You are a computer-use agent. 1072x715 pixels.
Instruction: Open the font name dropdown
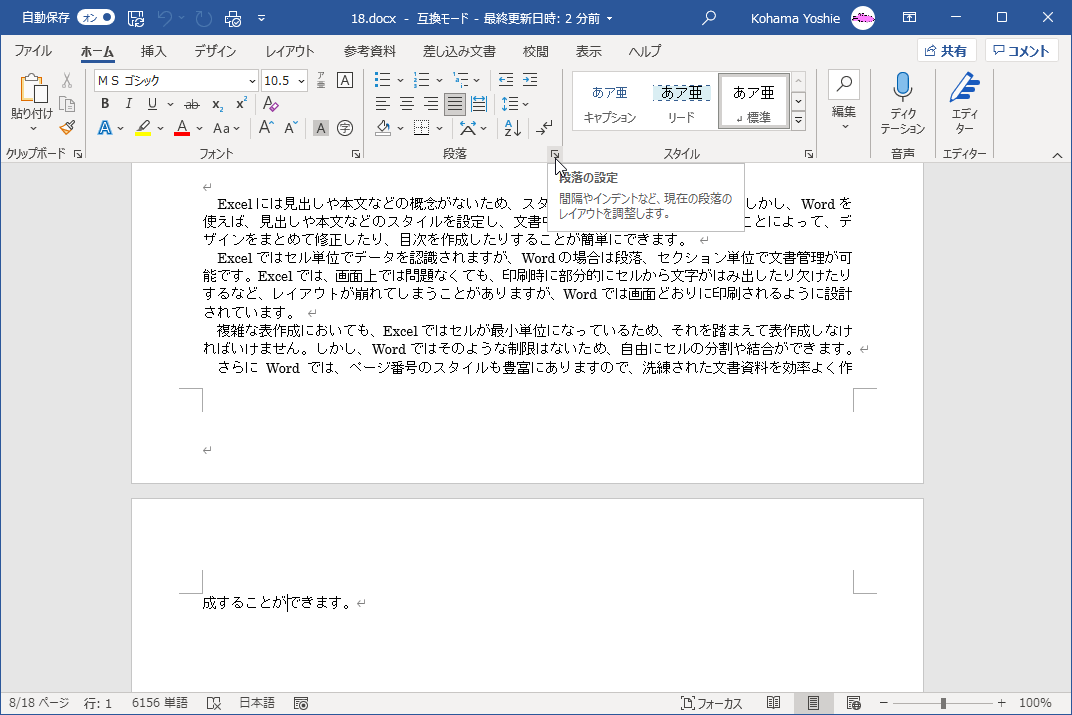pos(252,81)
